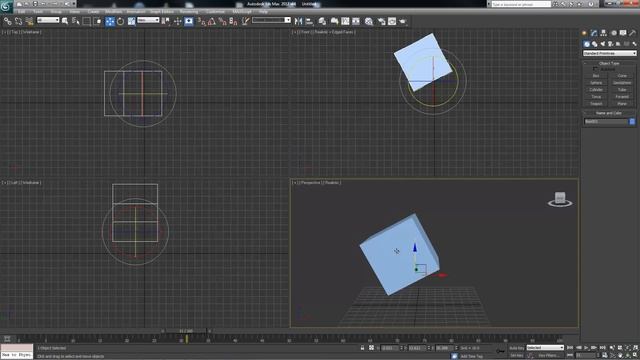Click the Plane primitive button
This screenshot has width=640, height=360.
click(622, 104)
